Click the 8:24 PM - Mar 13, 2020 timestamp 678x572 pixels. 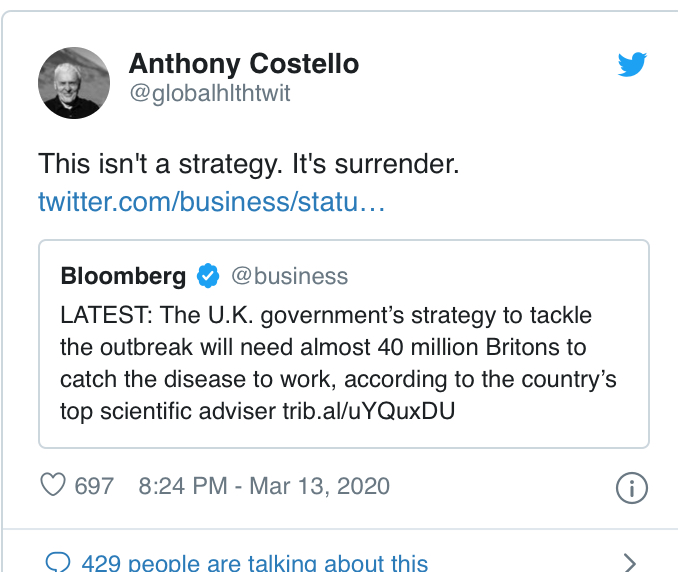point(264,487)
